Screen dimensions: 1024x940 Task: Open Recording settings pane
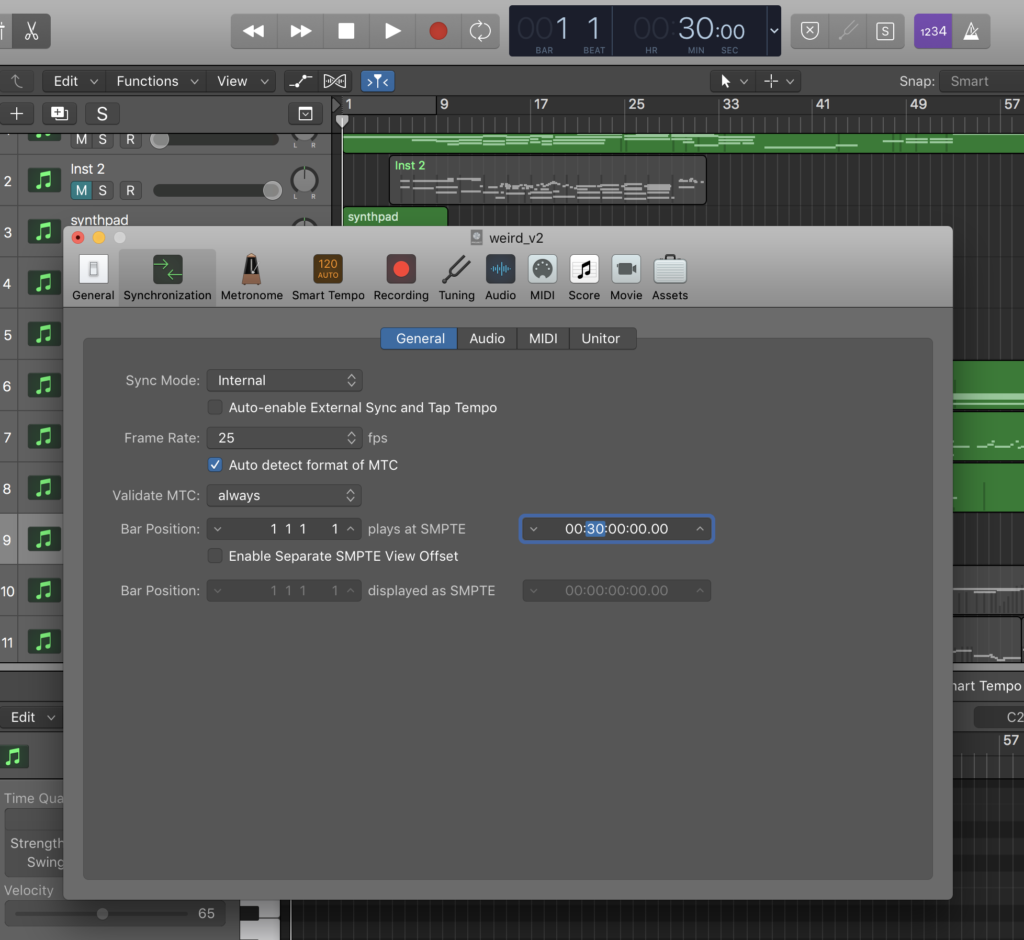[401, 278]
